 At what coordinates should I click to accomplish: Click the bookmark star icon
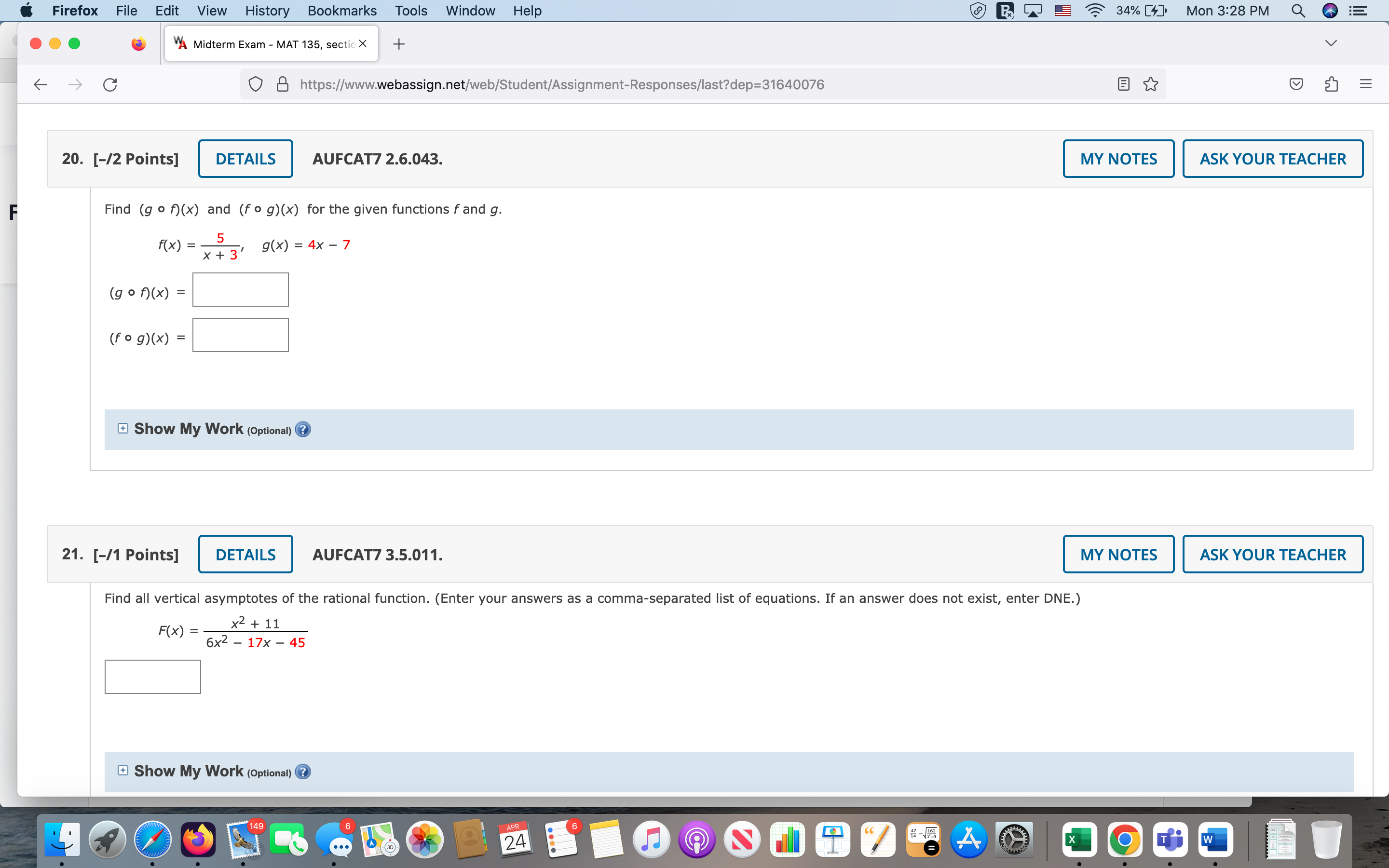[1150, 84]
